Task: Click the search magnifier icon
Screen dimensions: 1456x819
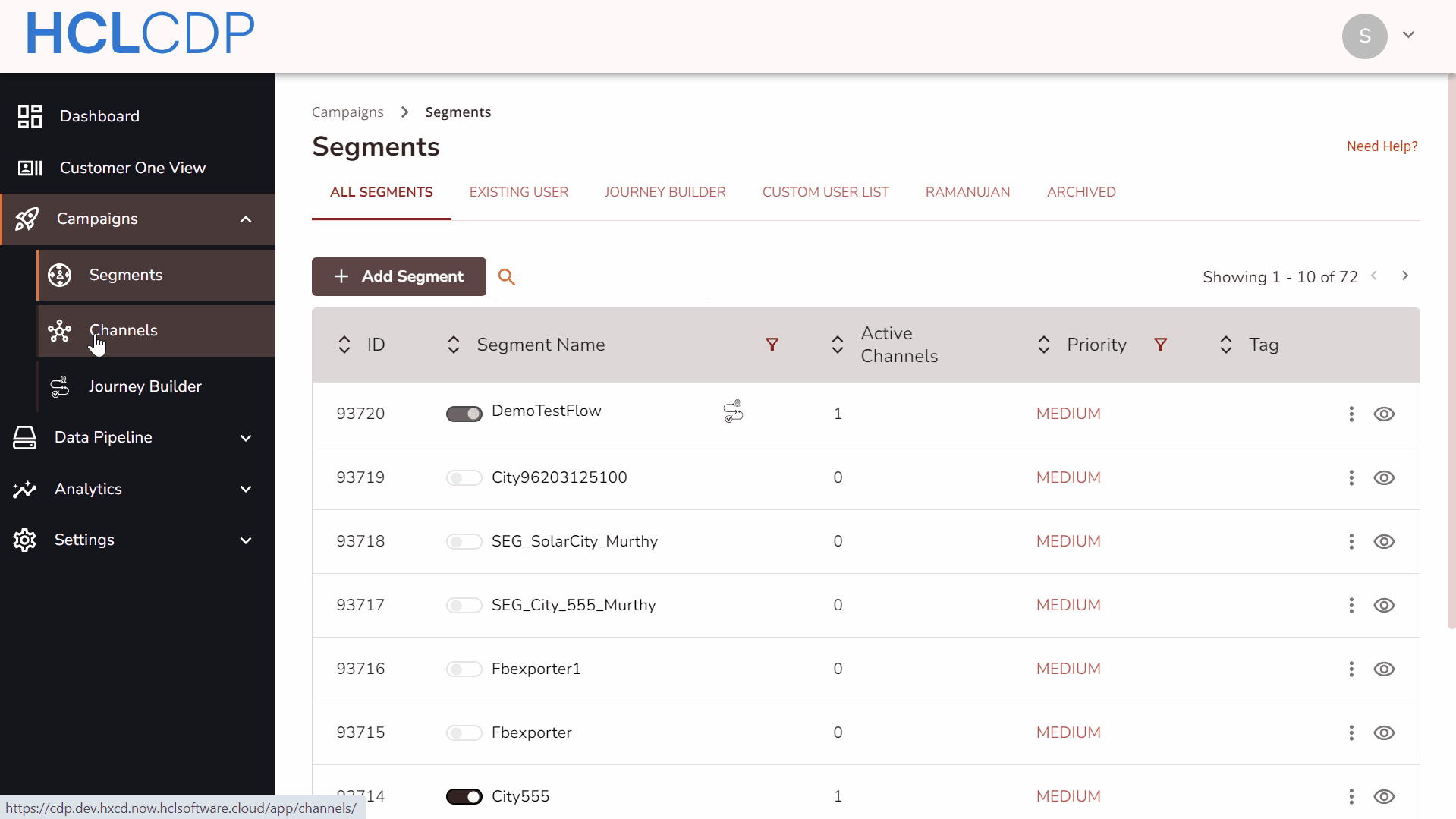Action: click(507, 277)
